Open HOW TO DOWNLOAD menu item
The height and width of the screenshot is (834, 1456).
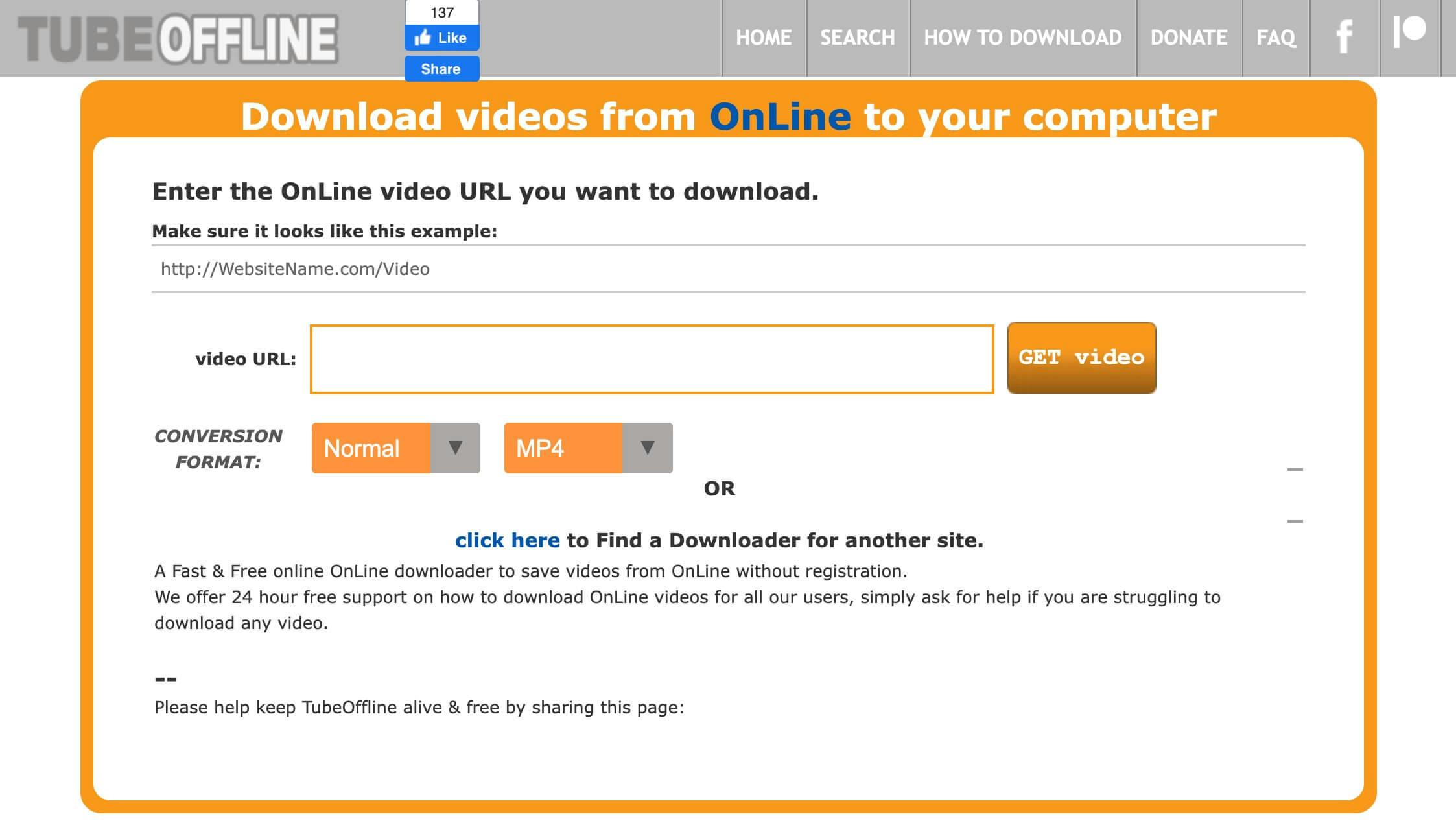[1023, 38]
